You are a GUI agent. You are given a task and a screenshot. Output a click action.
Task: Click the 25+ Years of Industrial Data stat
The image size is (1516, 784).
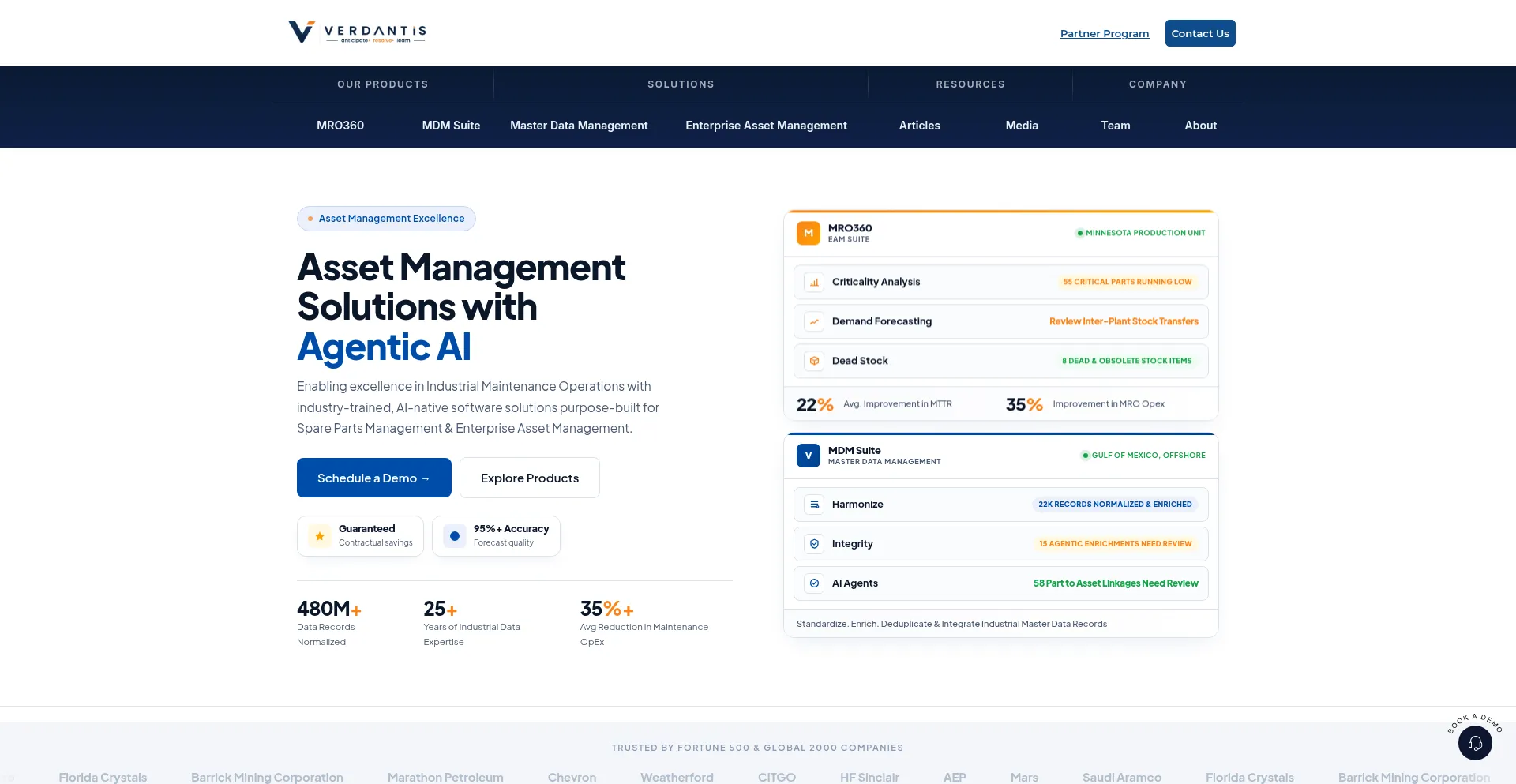point(471,623)
